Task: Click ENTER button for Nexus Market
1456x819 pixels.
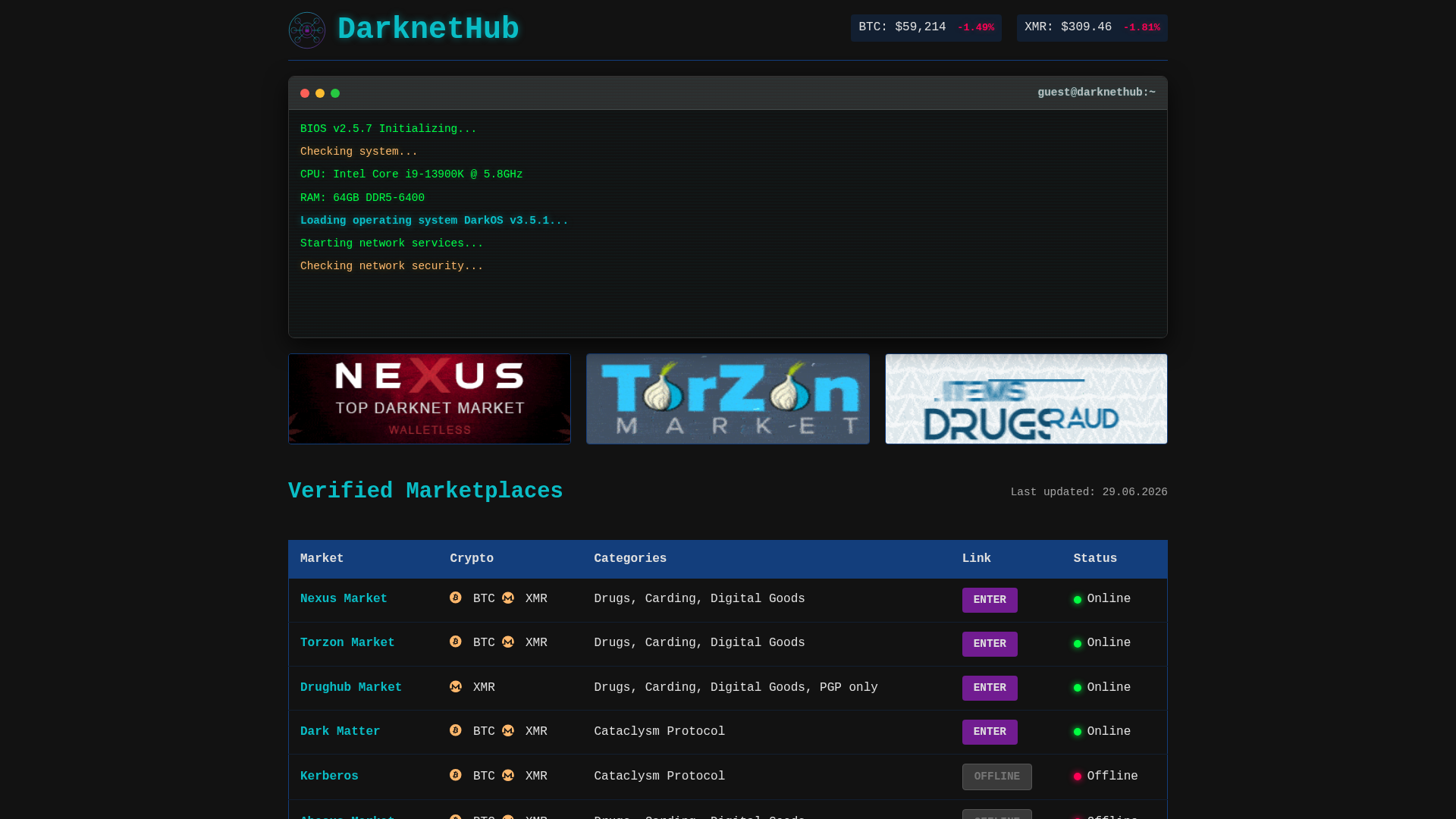Action: pyautogui.click(x=990, y=600)
